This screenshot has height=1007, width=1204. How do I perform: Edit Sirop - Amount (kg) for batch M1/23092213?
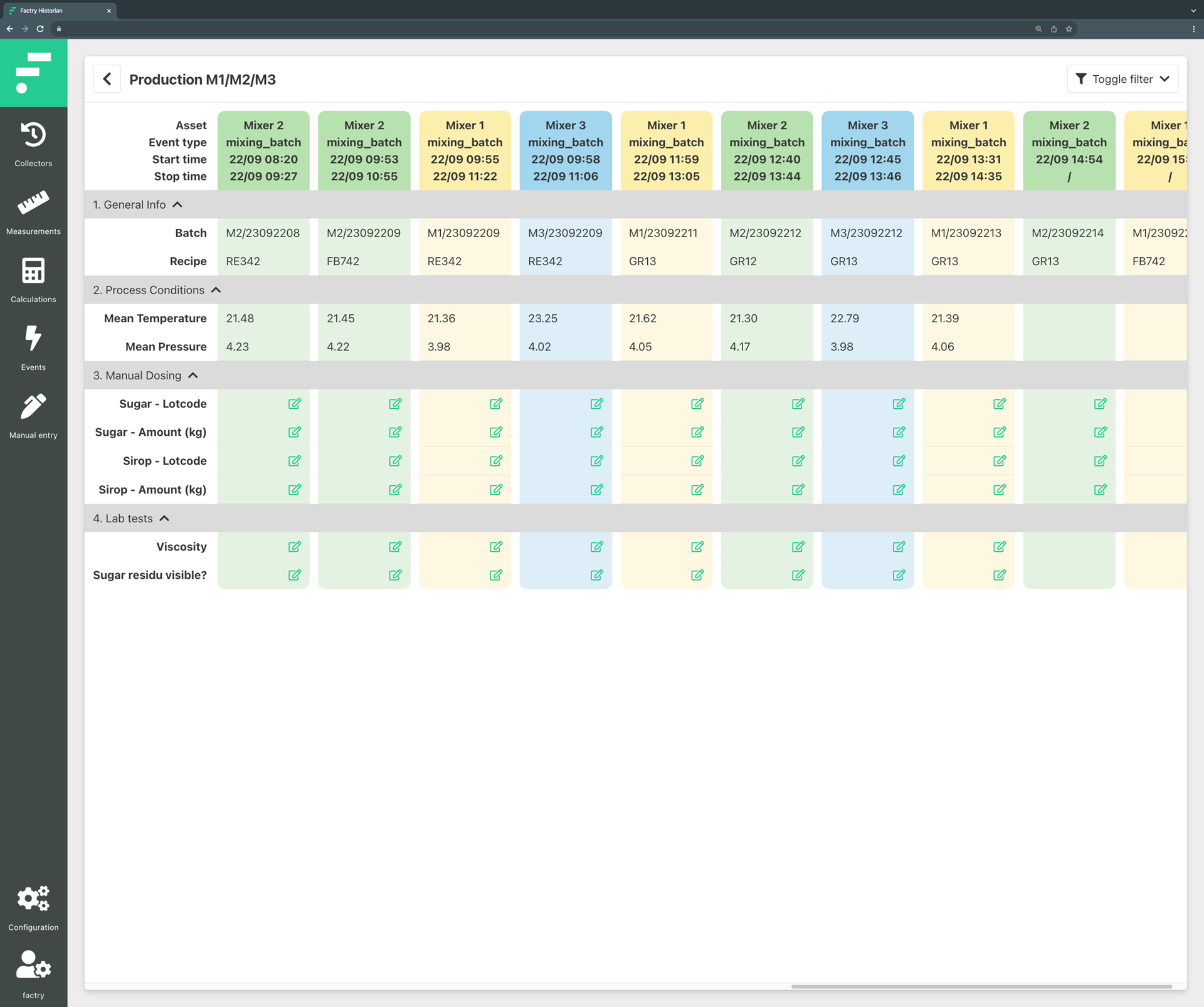tap(1000, 489)
